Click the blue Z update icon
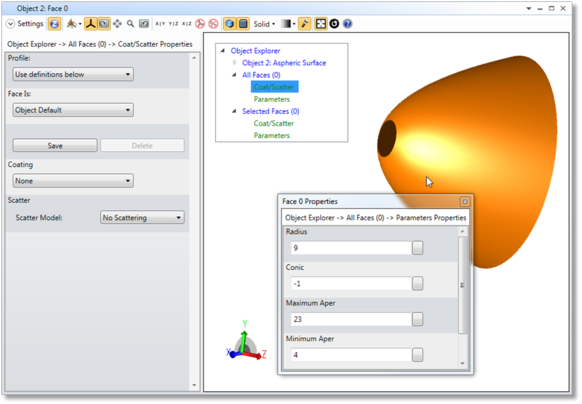The width and height of the screenshot is (582, 404). click(x=55, y=24)
